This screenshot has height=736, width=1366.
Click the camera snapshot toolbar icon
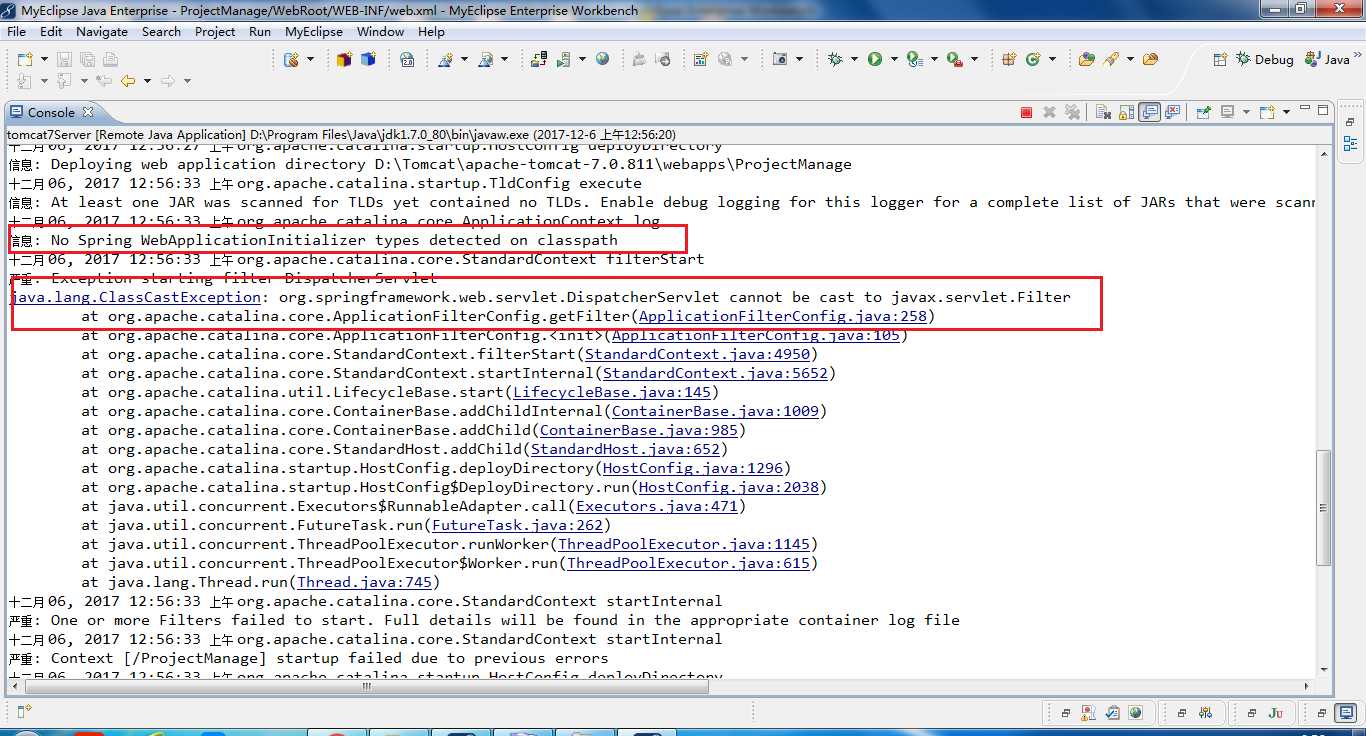click(780, 59)
